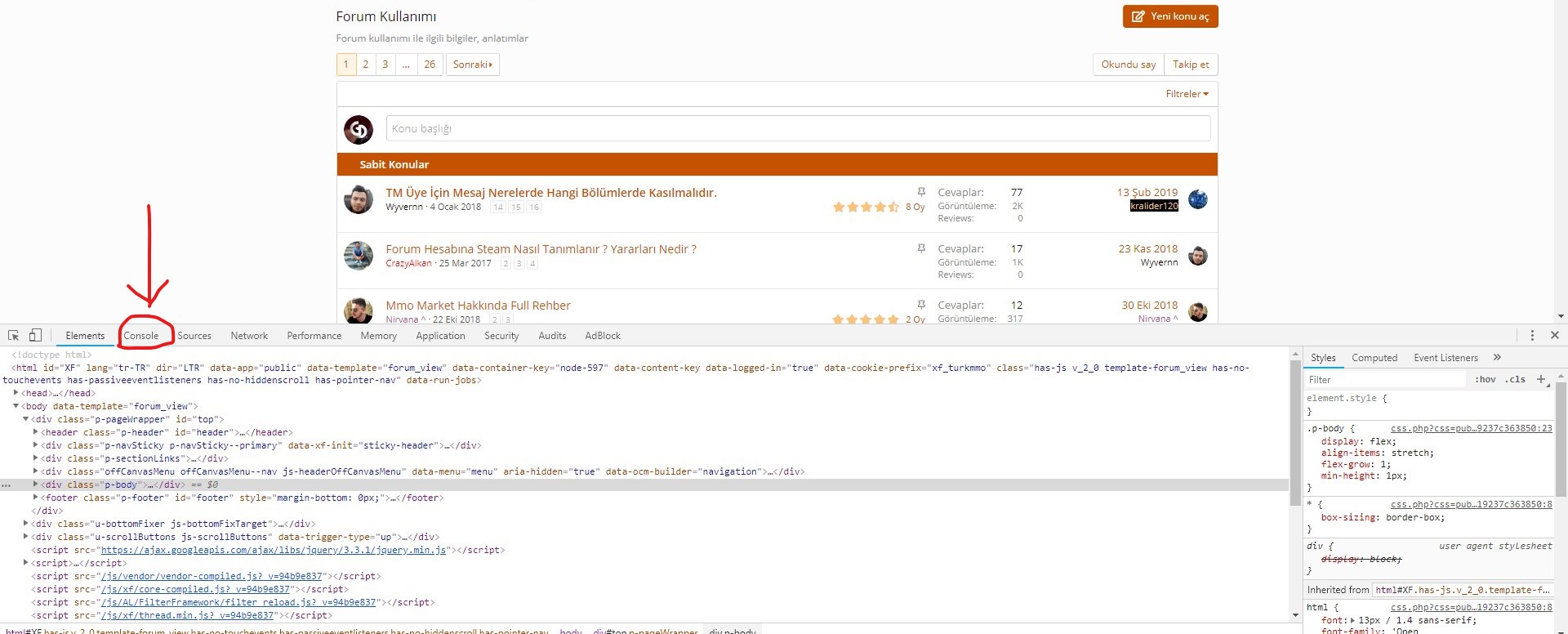The image size is (1568, 634).
Task: Open the Mmo Market Hakkında Full Rehber thread
Action: point(478,306)
